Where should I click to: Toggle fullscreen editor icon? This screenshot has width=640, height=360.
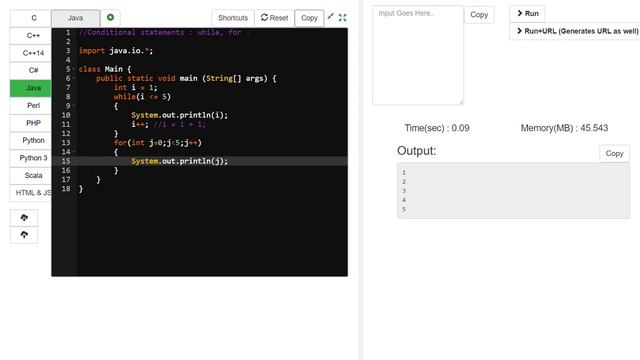click(x=342, y=17)
